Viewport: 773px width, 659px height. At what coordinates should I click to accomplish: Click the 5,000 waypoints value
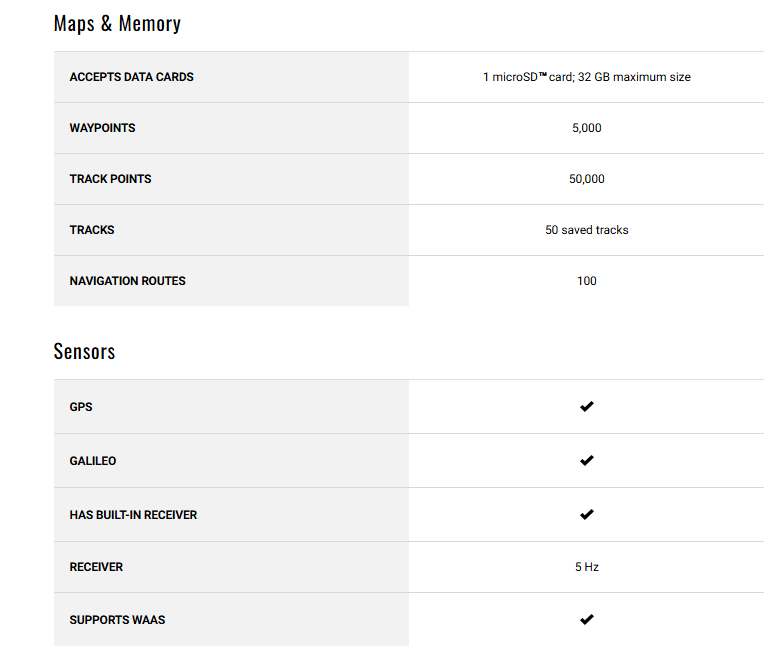[587, 128]
